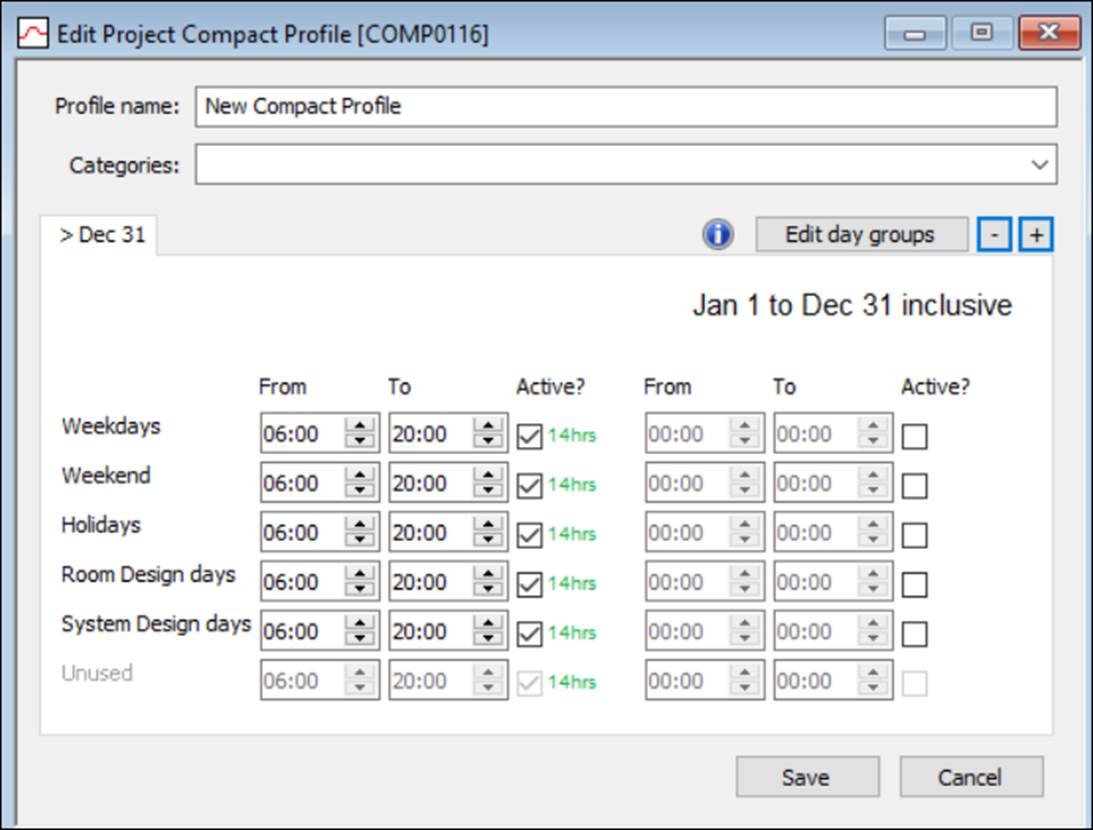Click the blue information icon
The width and height of the screenshot is (1093, 830).
(717, 234)
